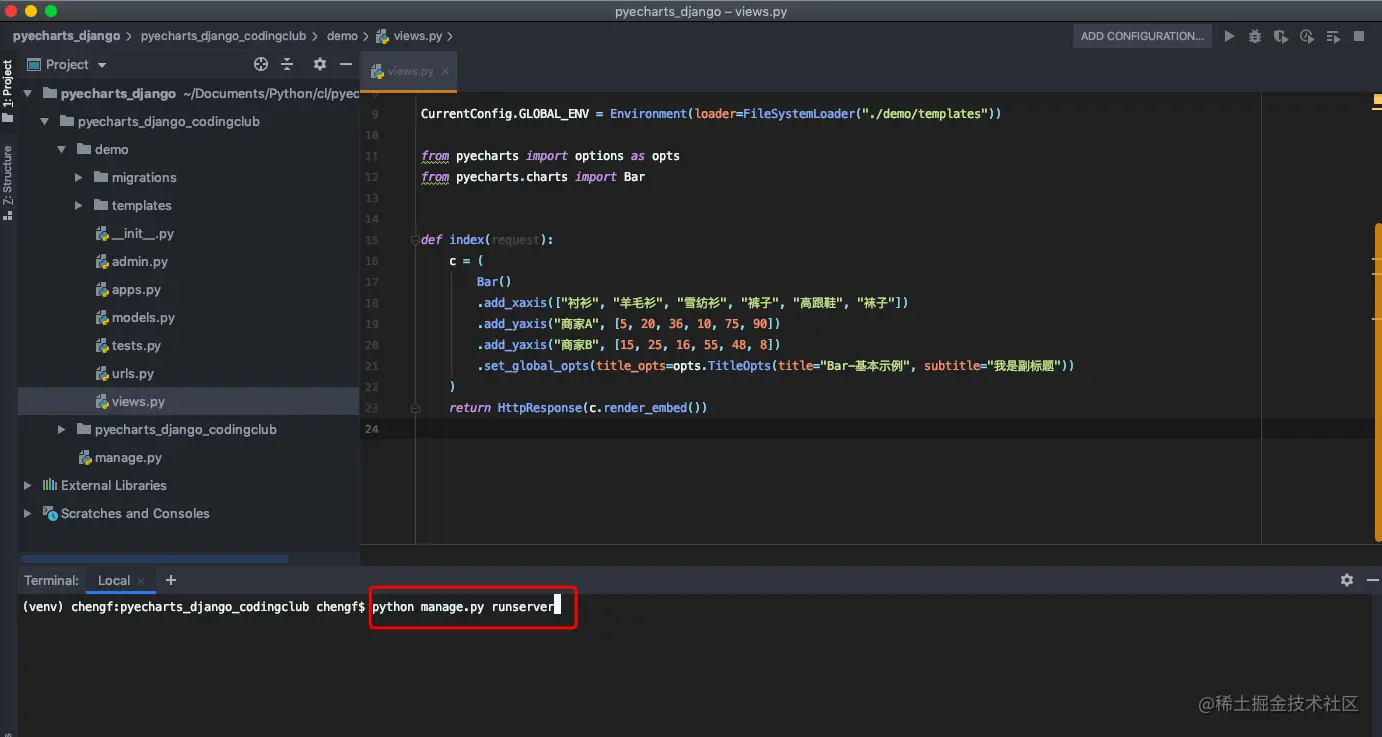This screenshot has height=737, width=1382.
Task: Click CurrentConfig.GLOBAL_ENV text line
Action: 711,114
